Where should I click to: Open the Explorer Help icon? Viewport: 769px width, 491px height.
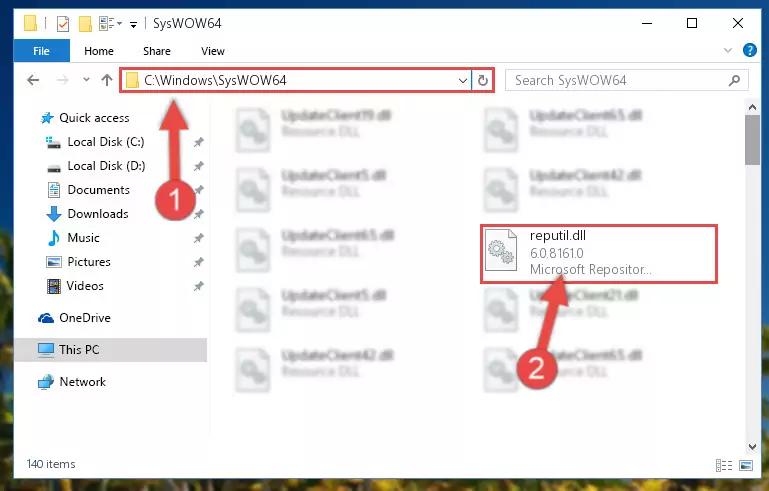[749, 50]
